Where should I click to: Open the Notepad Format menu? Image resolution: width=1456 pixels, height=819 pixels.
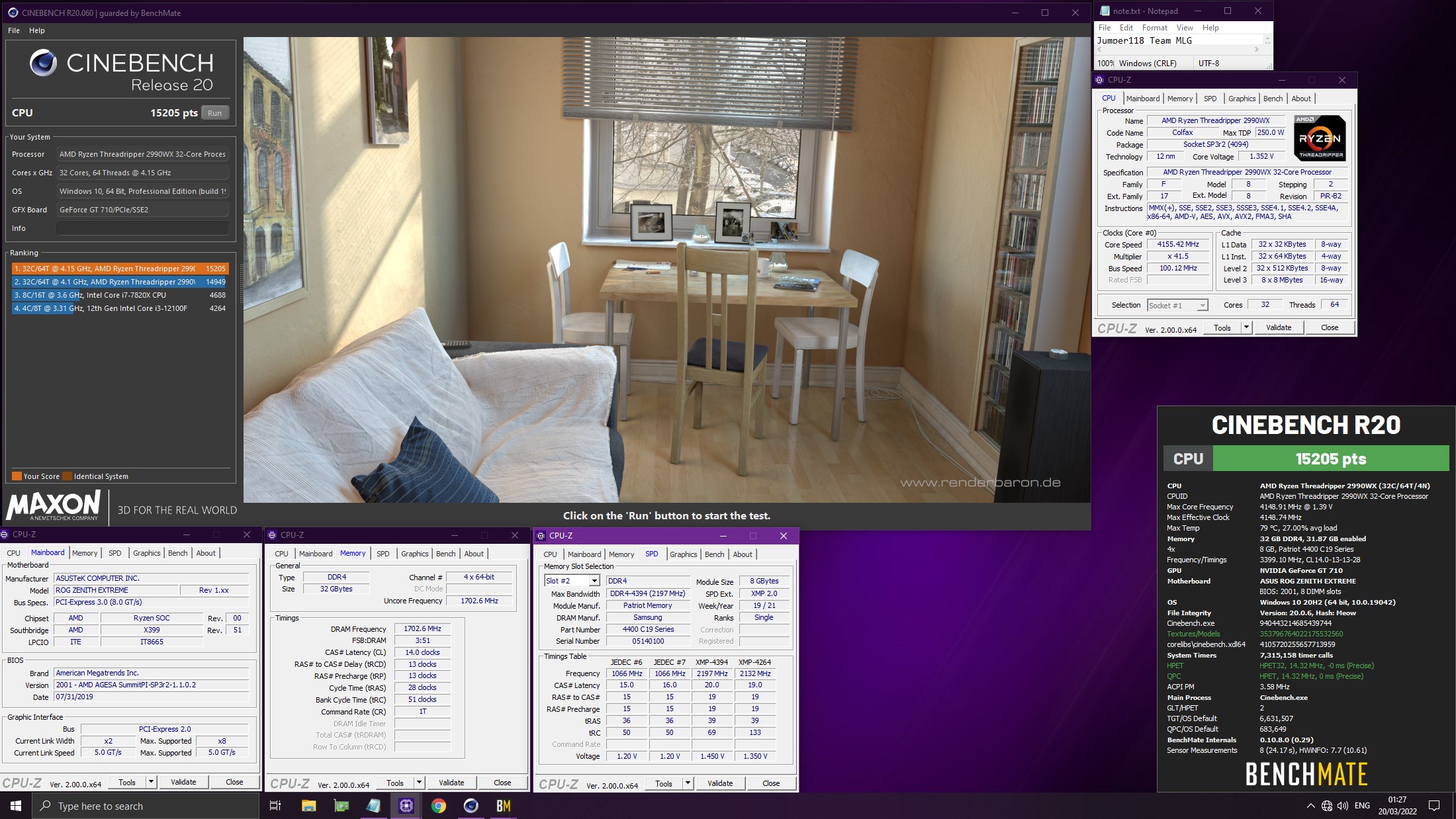click(x=1154, y=28)
